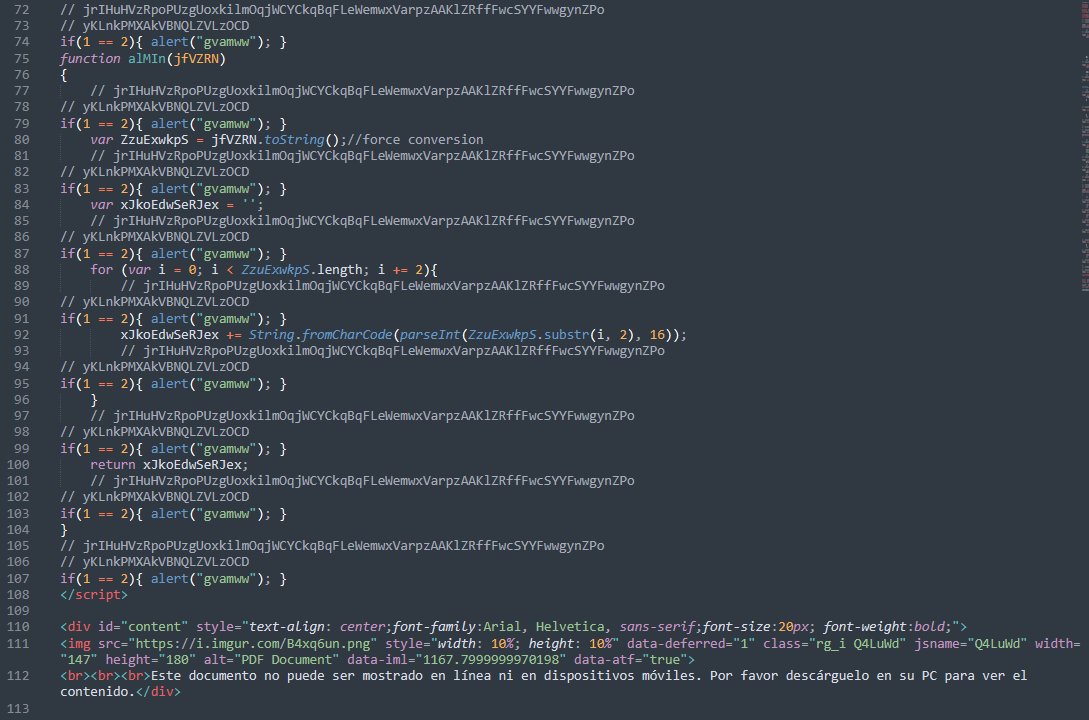Click the 'for' keyword on line 88
Screen dimensions: 1089x720
tap(101, 269)
